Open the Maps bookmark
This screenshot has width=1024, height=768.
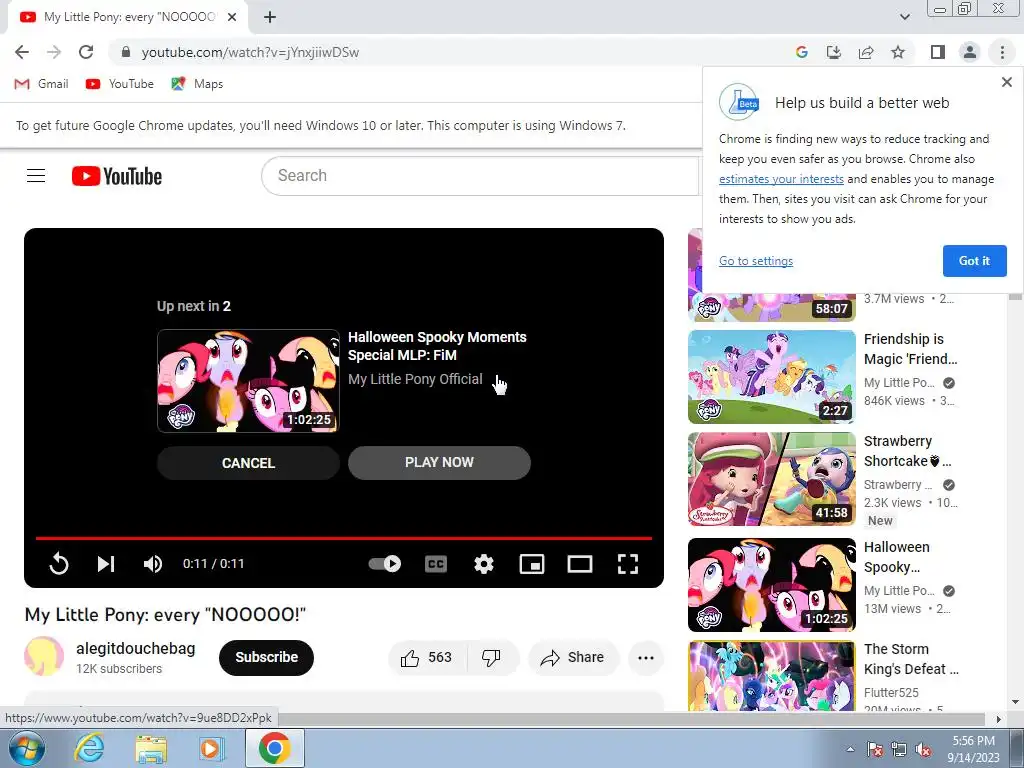point(197,84)
